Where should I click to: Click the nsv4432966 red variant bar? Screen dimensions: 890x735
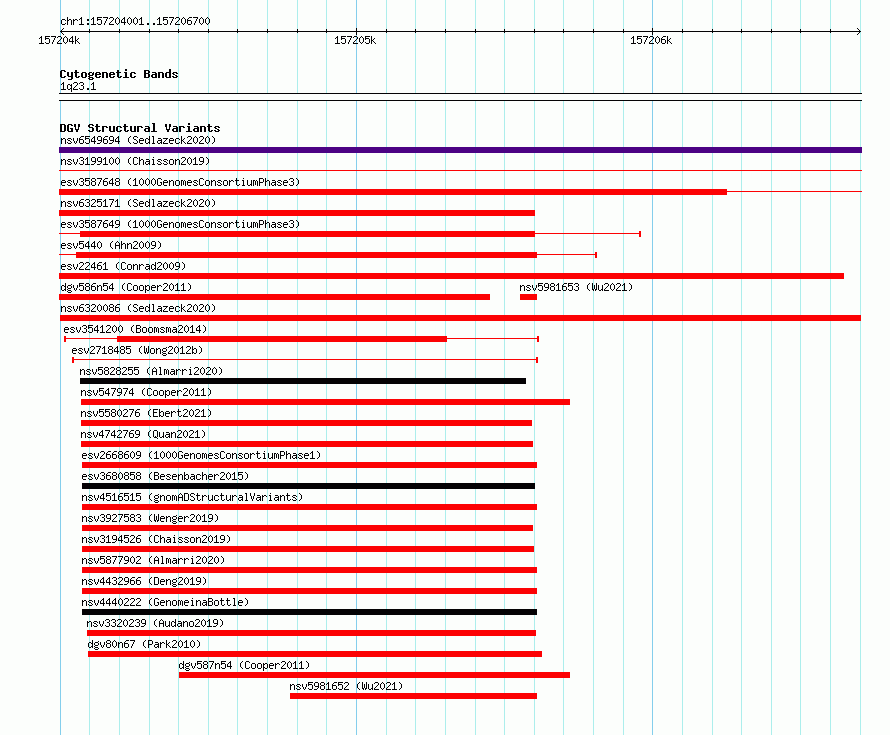click(x=309, y=591)
